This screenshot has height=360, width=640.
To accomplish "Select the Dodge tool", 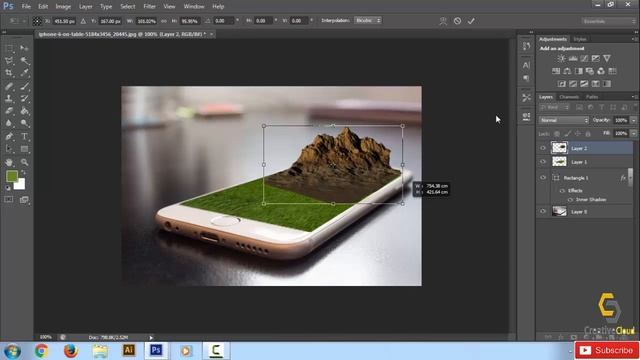I will click(x=24, y=123).
